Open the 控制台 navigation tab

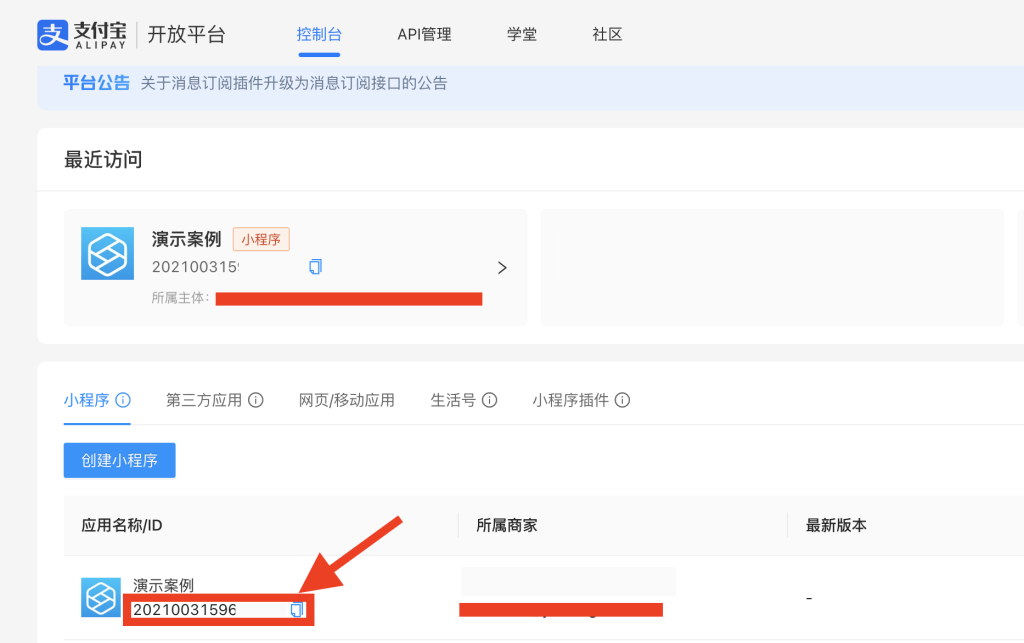point(319,34)
